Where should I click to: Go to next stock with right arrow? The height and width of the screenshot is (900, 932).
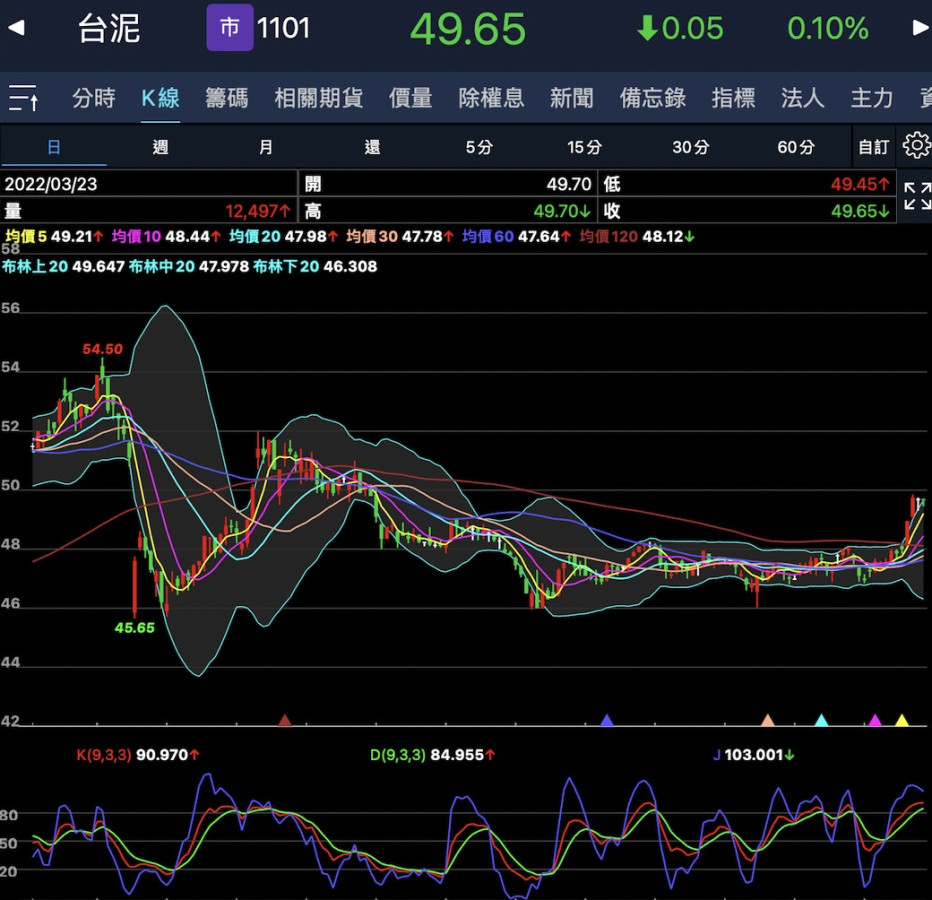coord(920,28)
